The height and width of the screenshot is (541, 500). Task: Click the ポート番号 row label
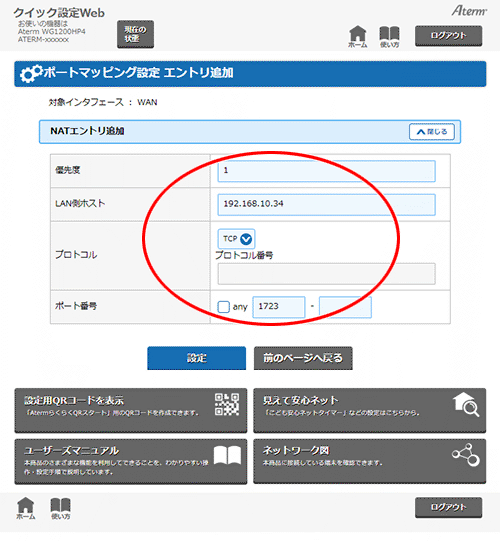(x=76, y=306)
